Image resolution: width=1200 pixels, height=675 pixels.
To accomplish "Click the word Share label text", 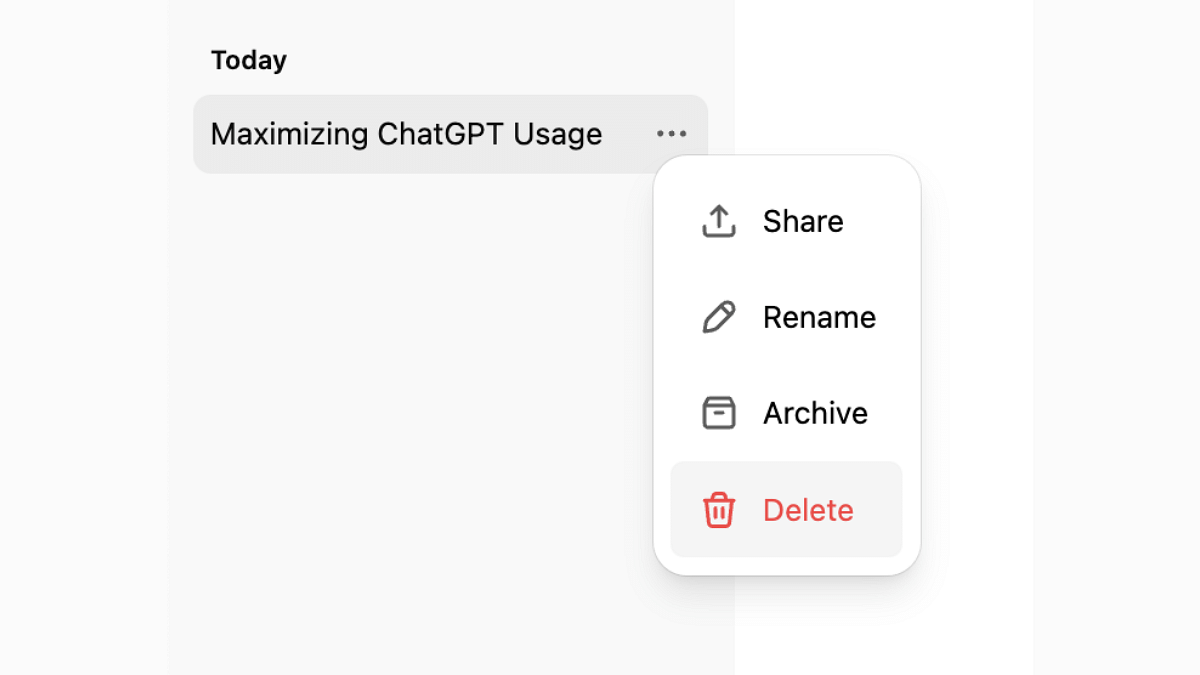I will click(803, 221).
